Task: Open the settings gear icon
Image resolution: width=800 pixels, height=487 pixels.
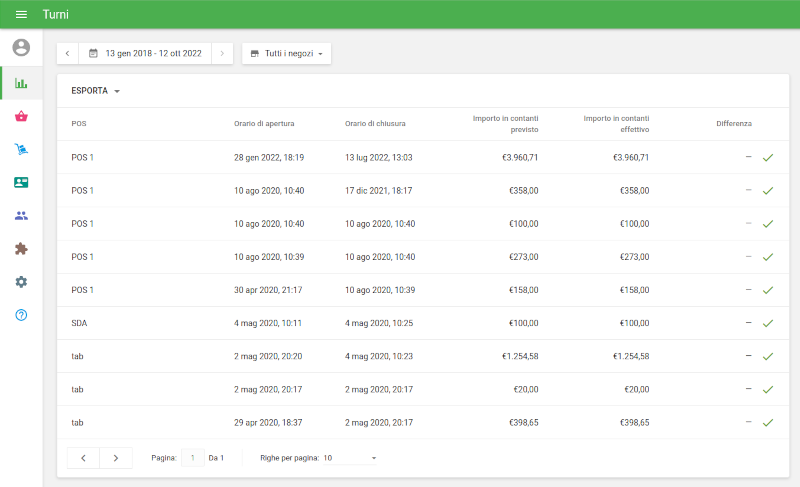Action: 21,282
